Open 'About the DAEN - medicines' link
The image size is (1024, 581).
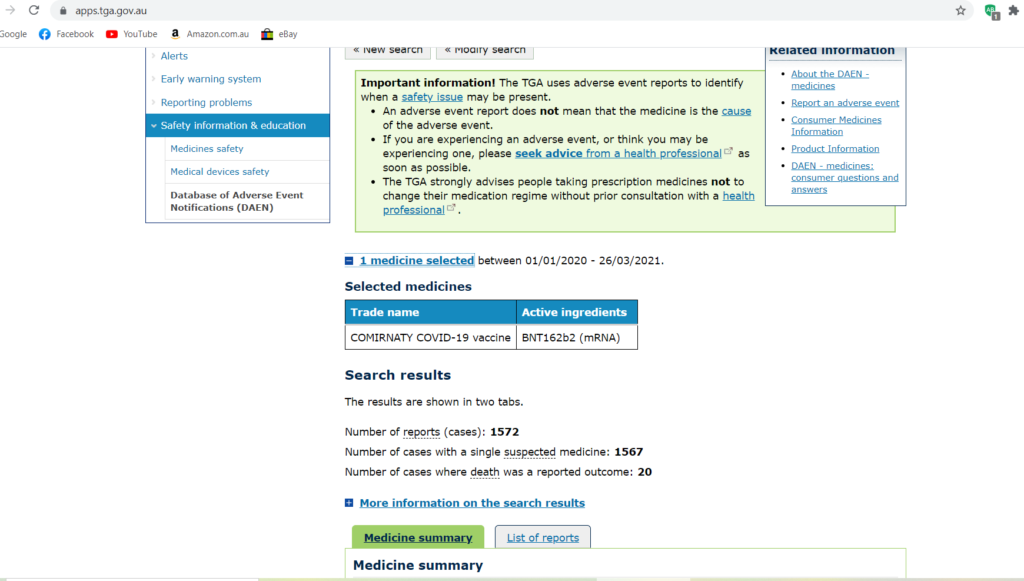[830, 80]
